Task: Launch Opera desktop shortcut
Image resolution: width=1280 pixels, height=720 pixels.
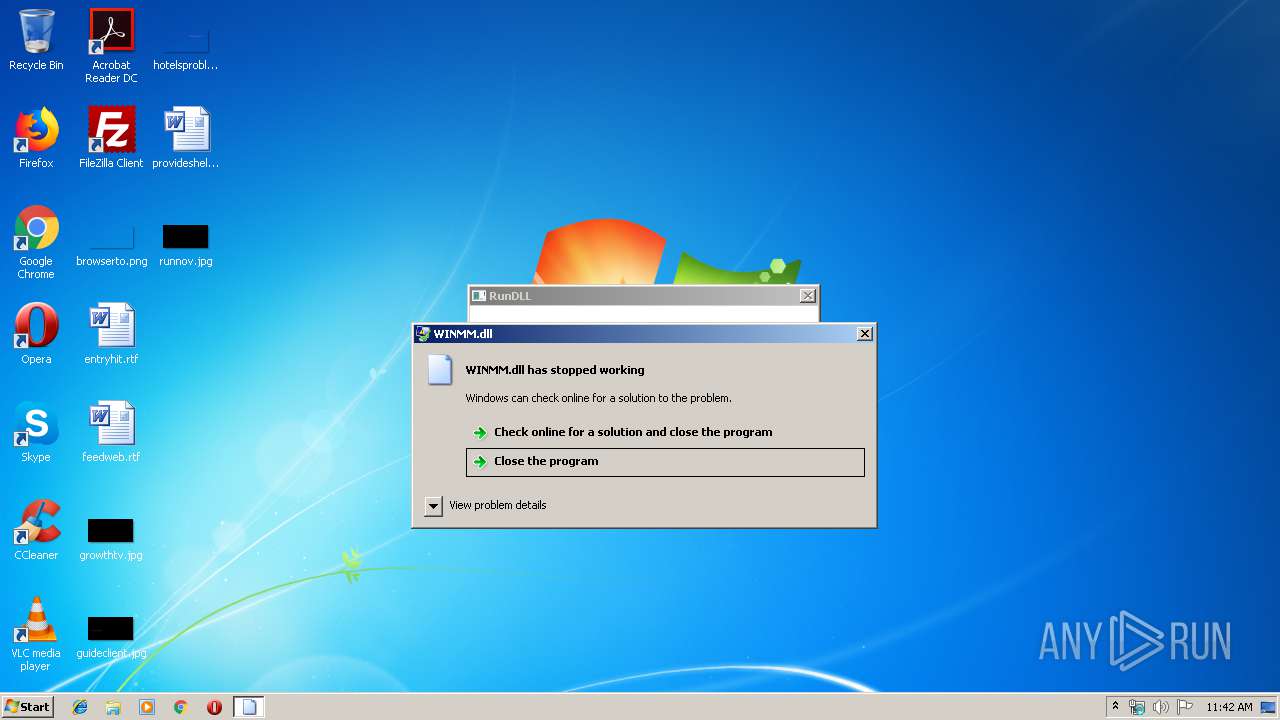Action: click(x=36, y=334)
